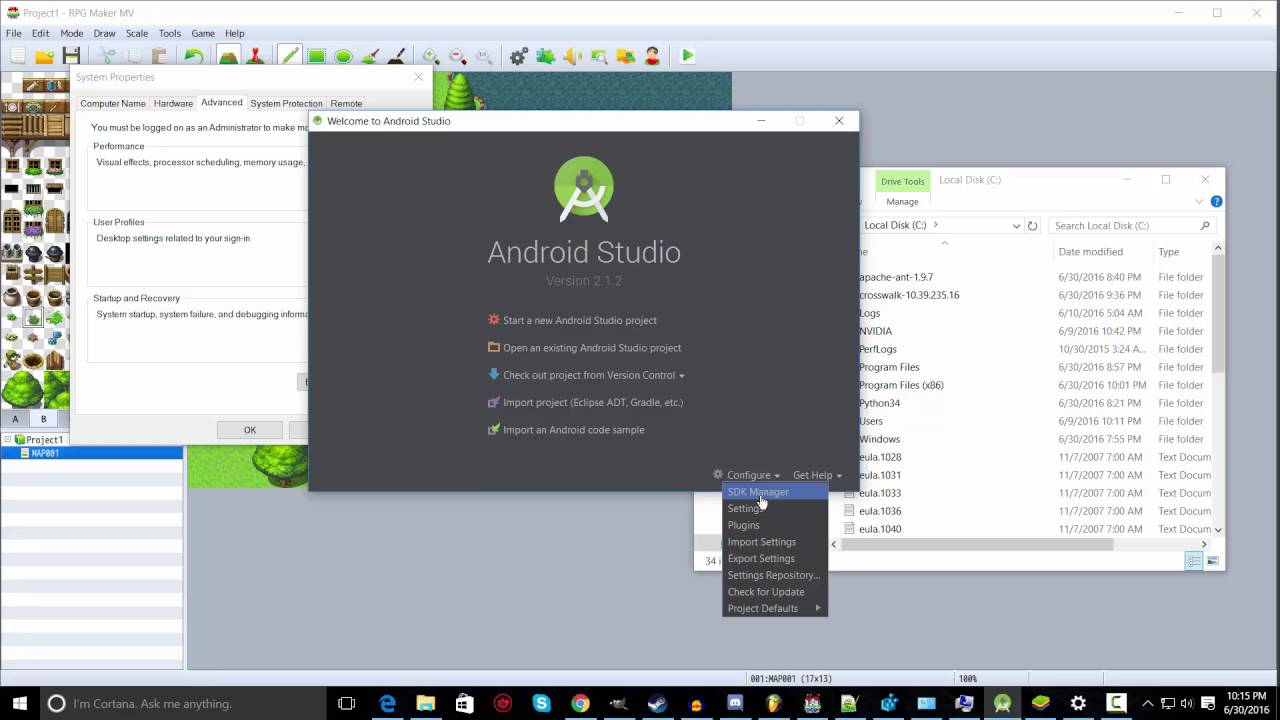Screen dimensions: 1280x720
Task: Click the Zoom In magnifier icon
Action: 431,56
